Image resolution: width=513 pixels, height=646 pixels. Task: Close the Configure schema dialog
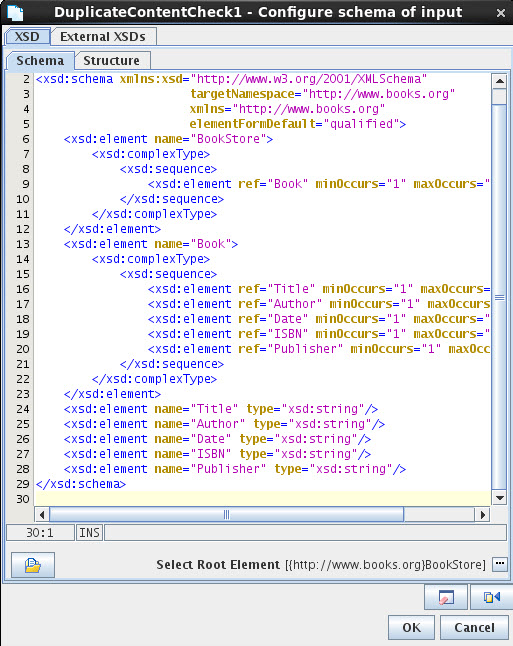[501, 13]
